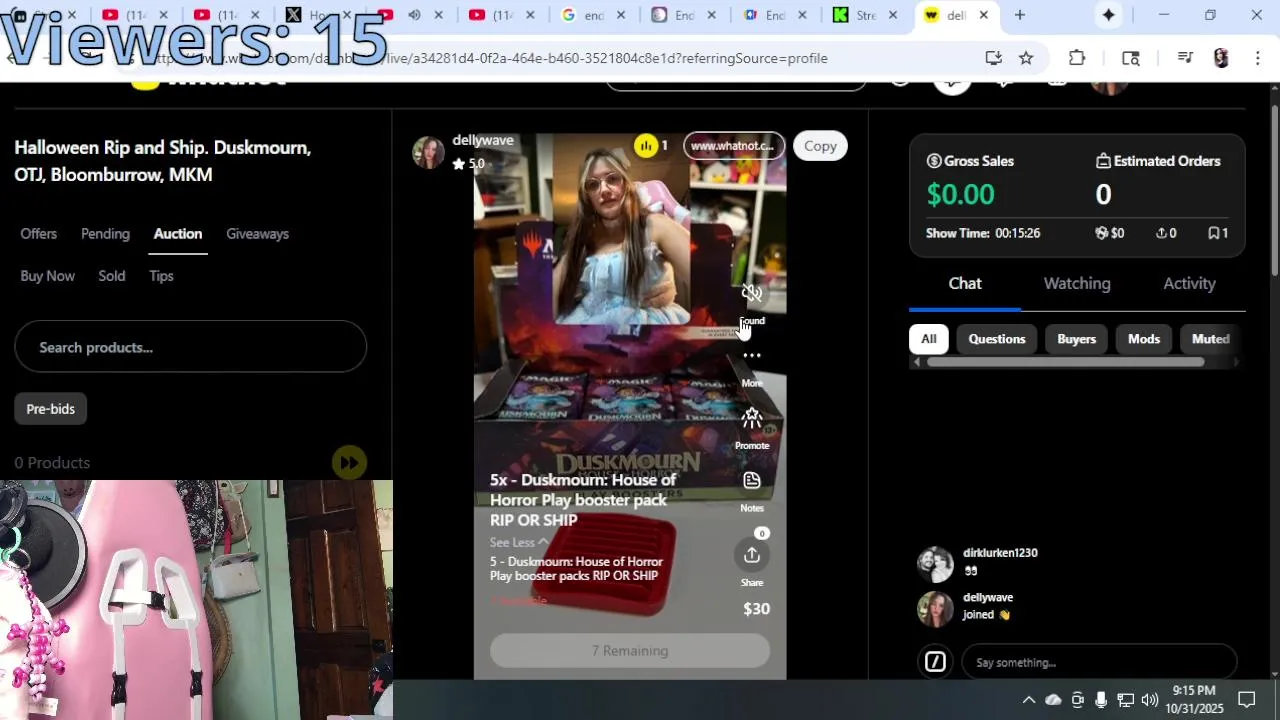Screen dimensions: 1280x720
Task: Select the Buyers chat filter
Action: point(1076,339)
